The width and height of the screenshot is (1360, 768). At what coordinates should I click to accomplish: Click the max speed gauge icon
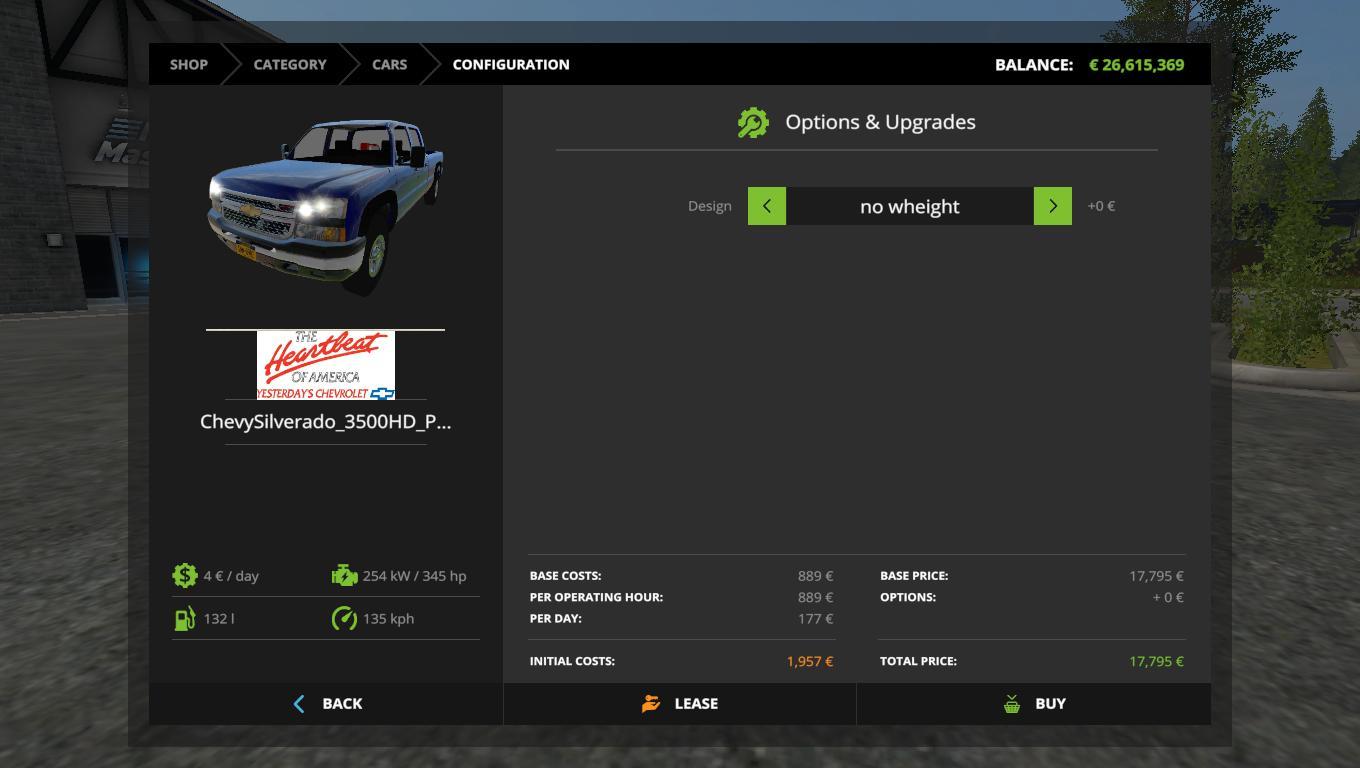[x=344, y=619]
